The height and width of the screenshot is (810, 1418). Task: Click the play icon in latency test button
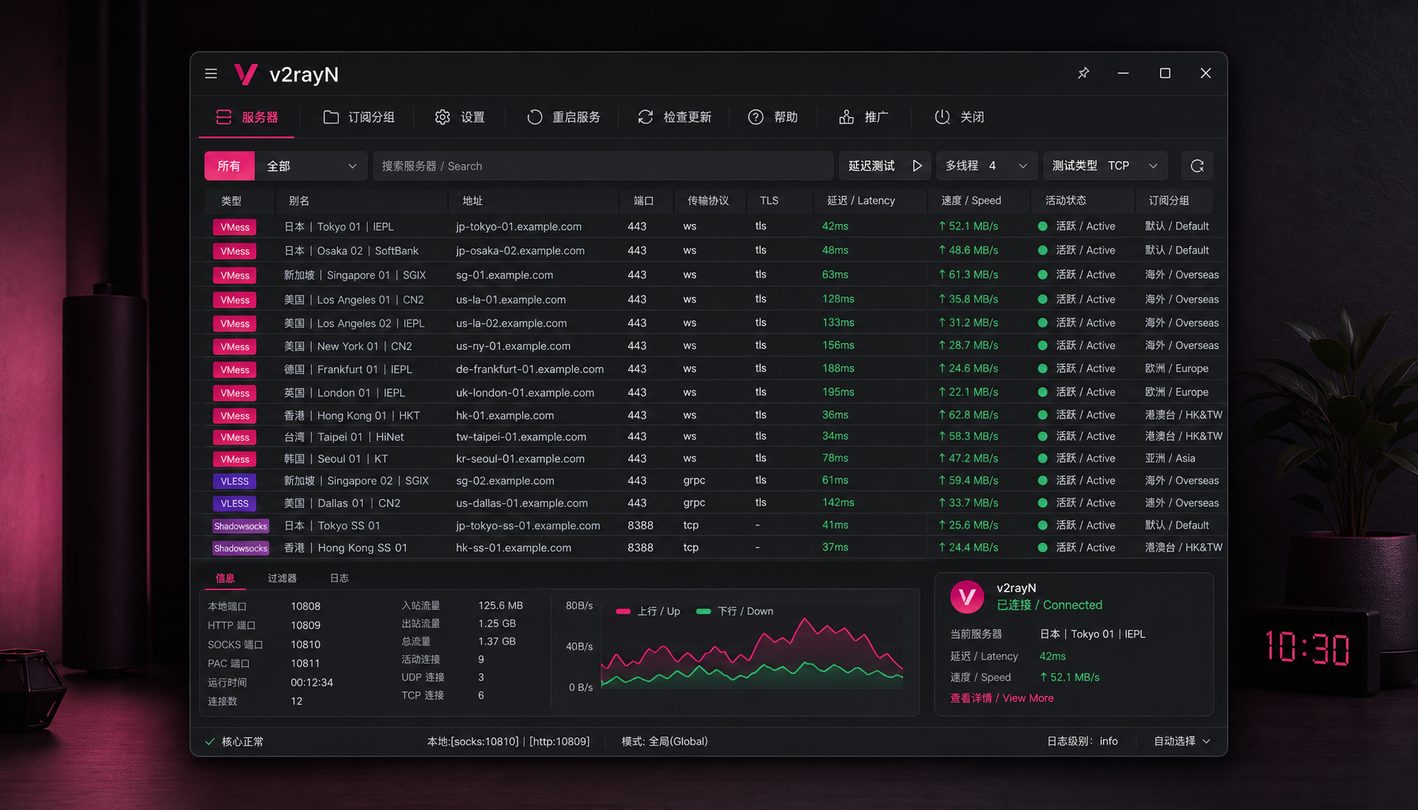tap(917, 166)
